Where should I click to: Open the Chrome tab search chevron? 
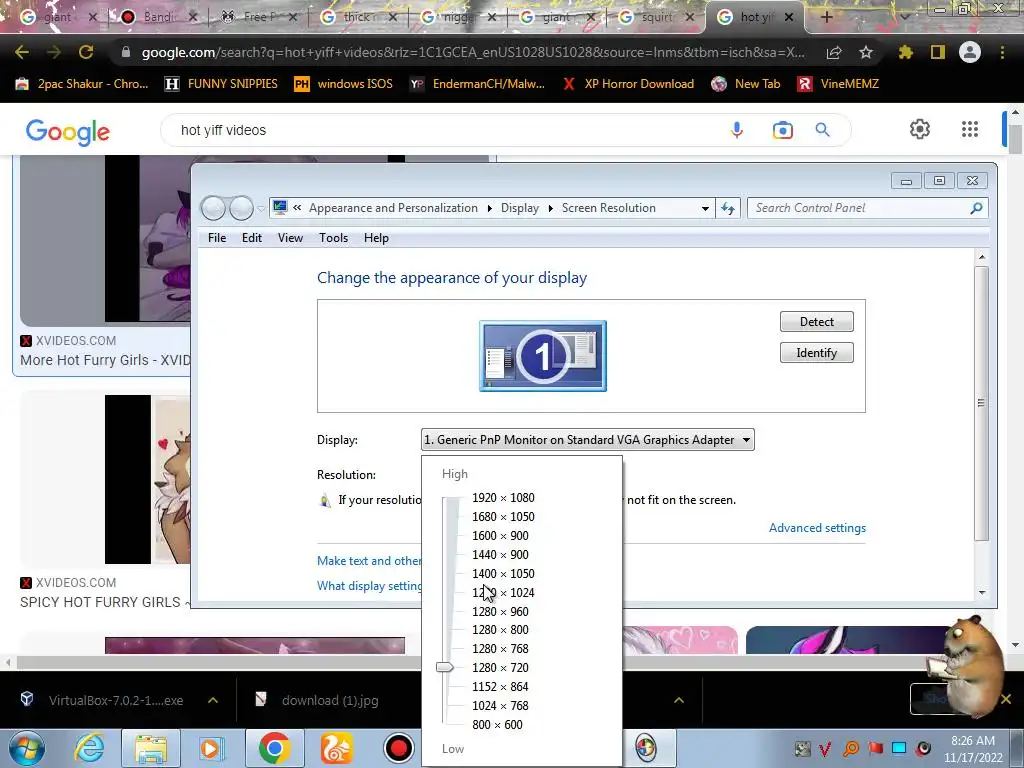point(904,17)
